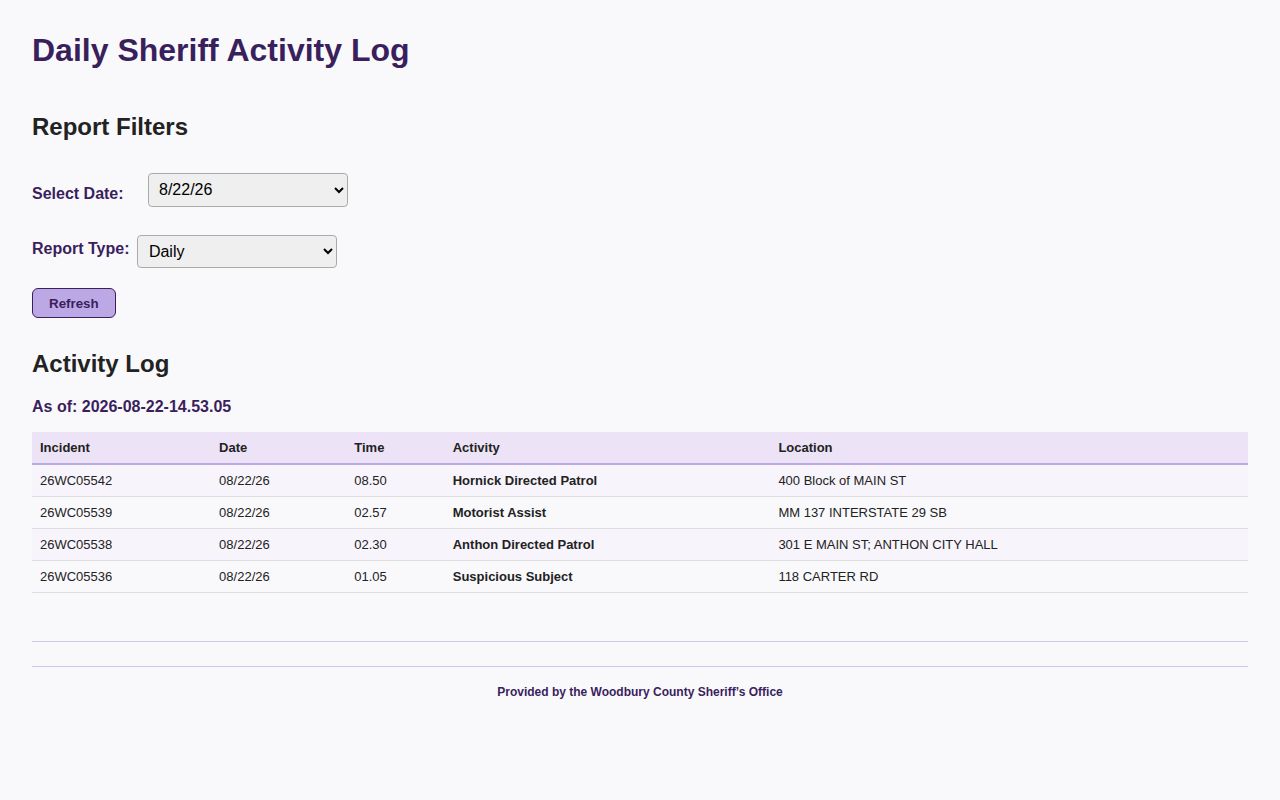
Task: Click the time value 08.50
Action: pyautogui.click(x=370, y=481)
